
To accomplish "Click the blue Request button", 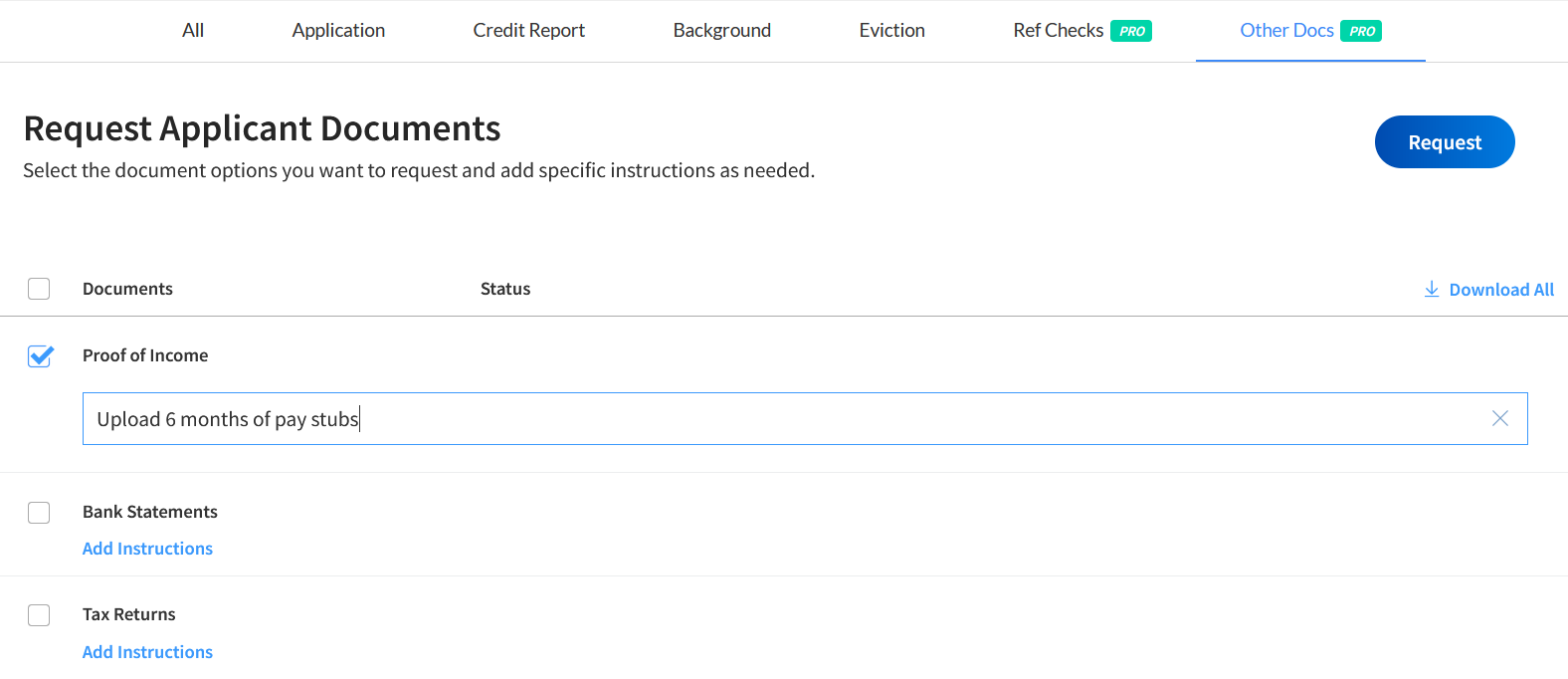I will tap(1445, 142).
